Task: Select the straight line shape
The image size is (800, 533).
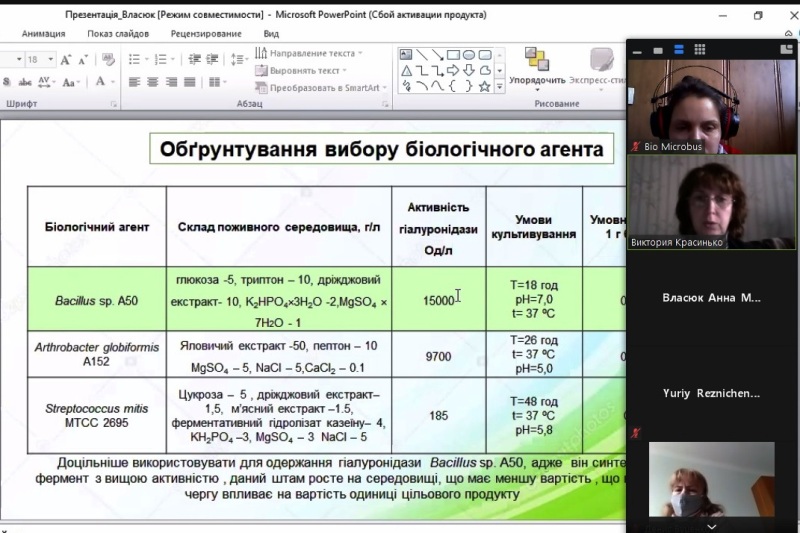Action: point(422,55)
